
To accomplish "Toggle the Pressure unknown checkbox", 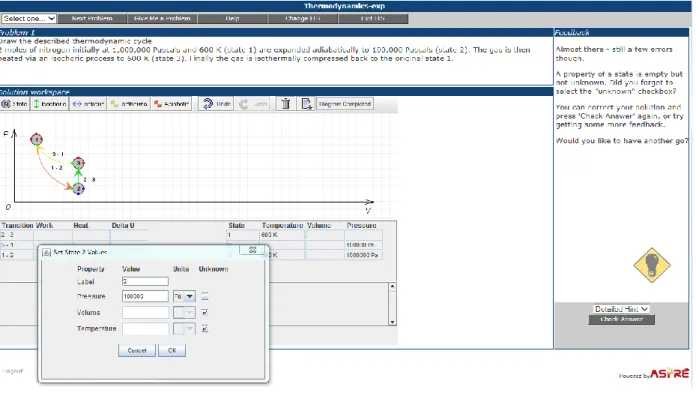I will [205, 296].
